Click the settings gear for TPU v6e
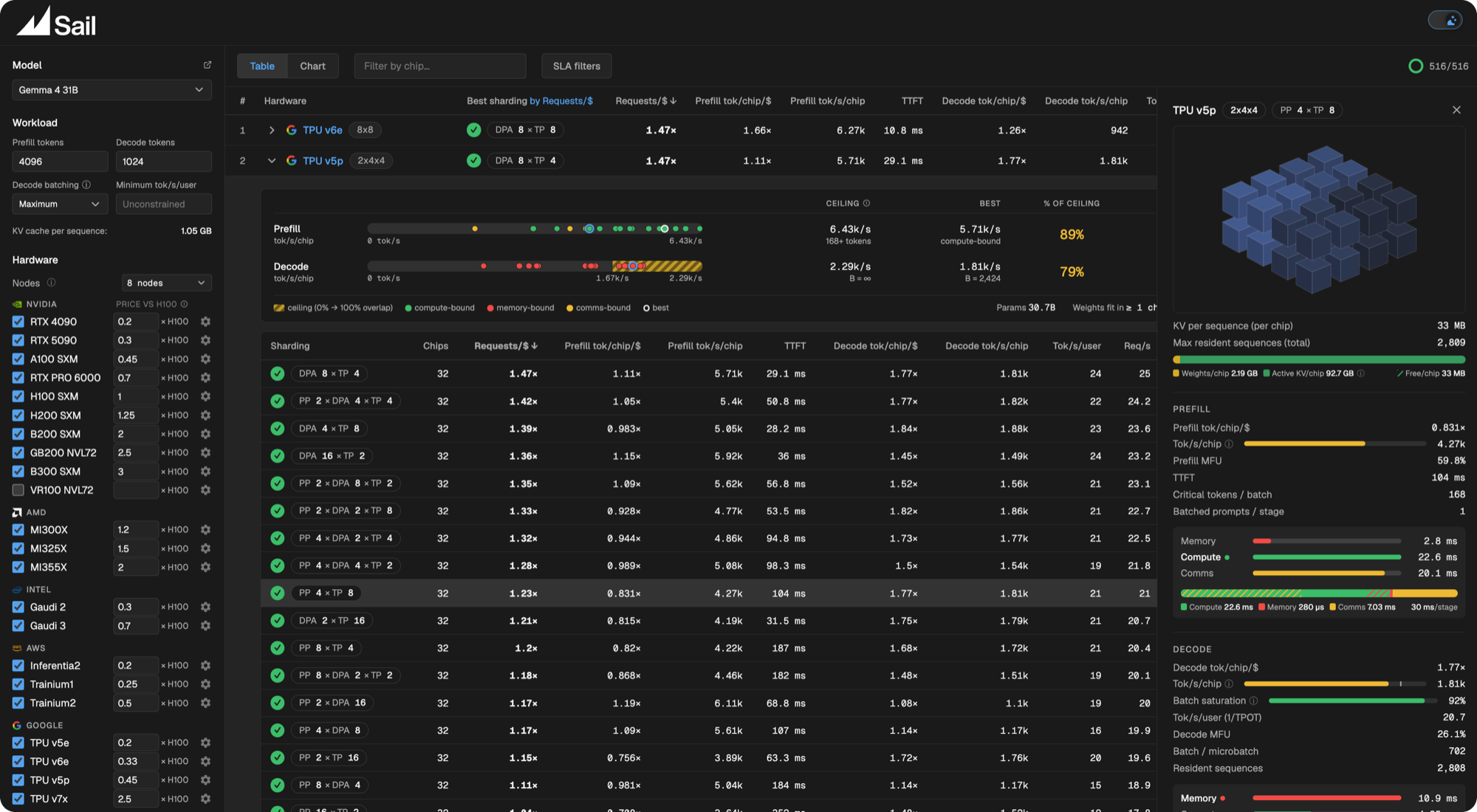 (x=206, y=761)
